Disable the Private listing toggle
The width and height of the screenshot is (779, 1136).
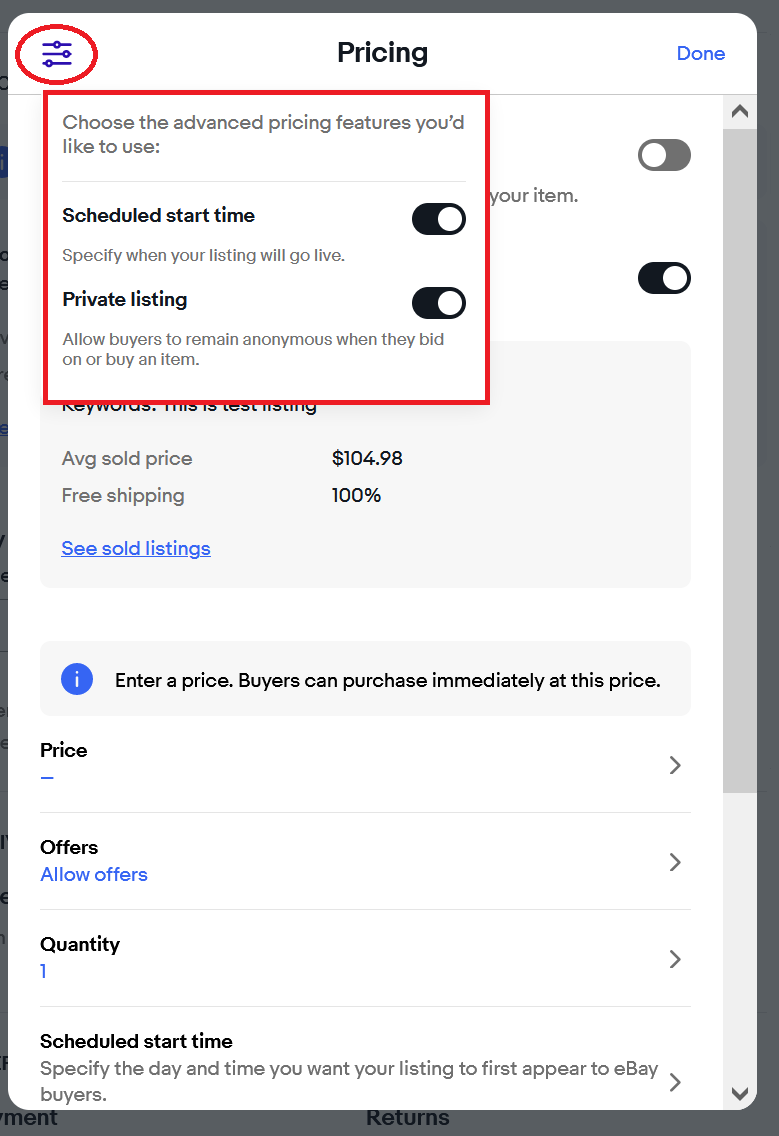coord(438,303)
